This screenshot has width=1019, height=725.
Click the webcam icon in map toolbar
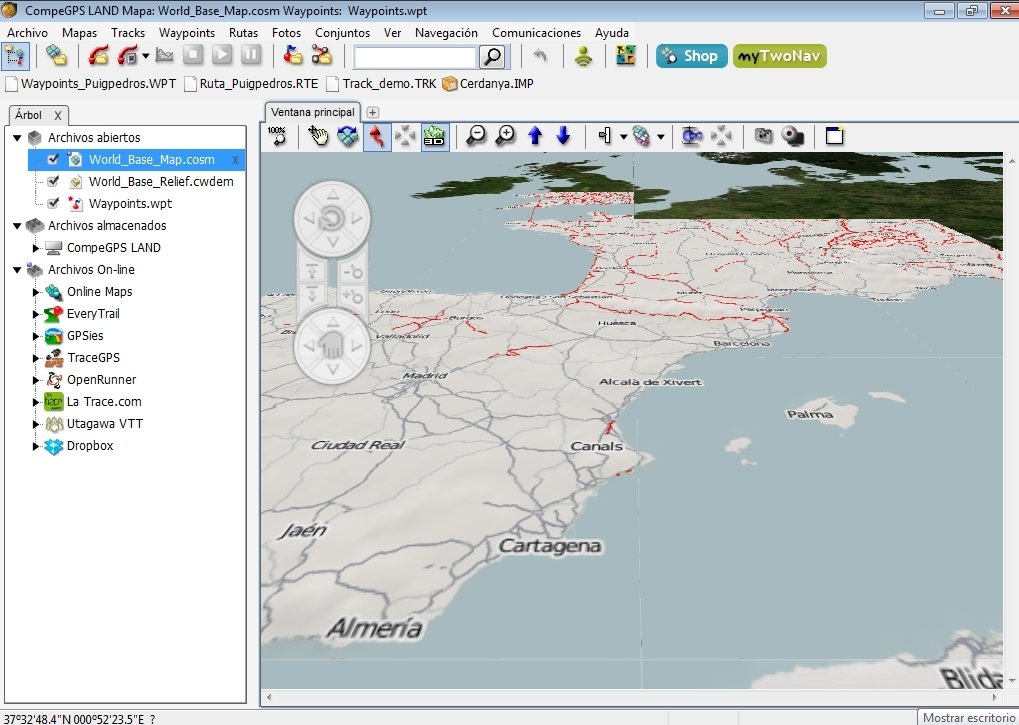click(793, 136)
